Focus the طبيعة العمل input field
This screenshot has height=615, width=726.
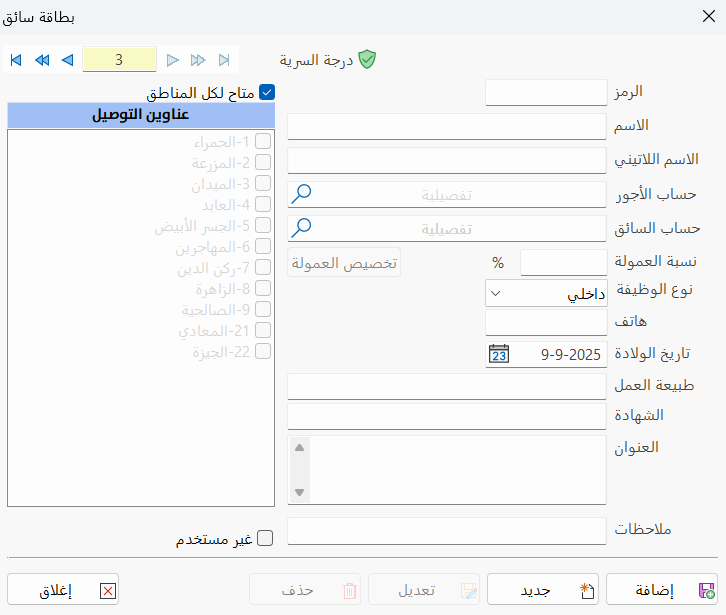point(447,386)
